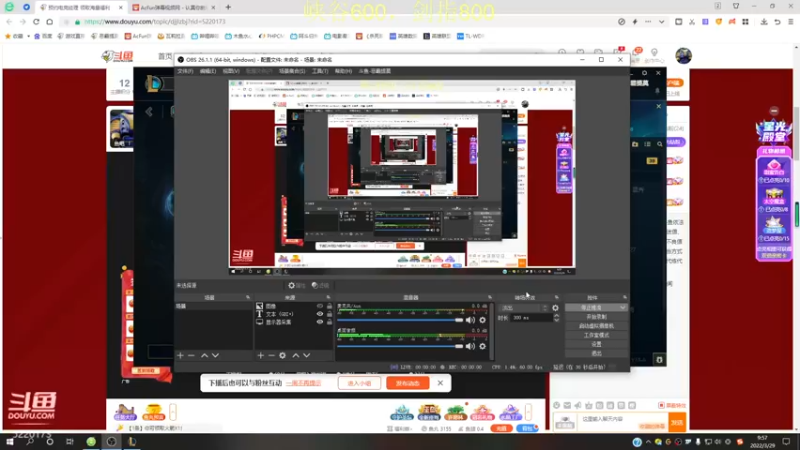The width and height of the screenshot is (800, 450).
Task: Expand the right gift list arrow on Douyu page
Action: (529, 411)
